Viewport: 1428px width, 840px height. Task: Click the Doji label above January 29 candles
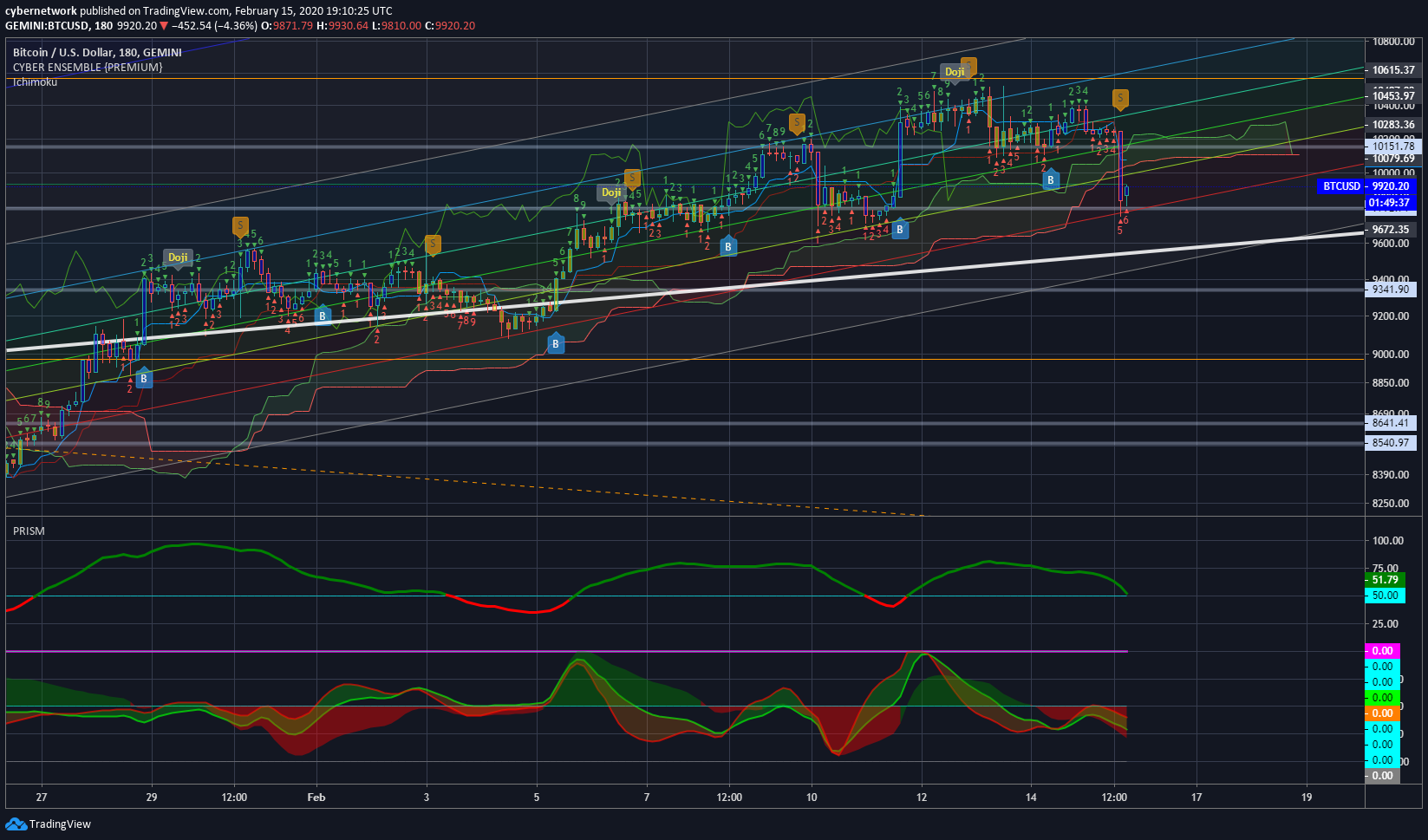point(178,257)
